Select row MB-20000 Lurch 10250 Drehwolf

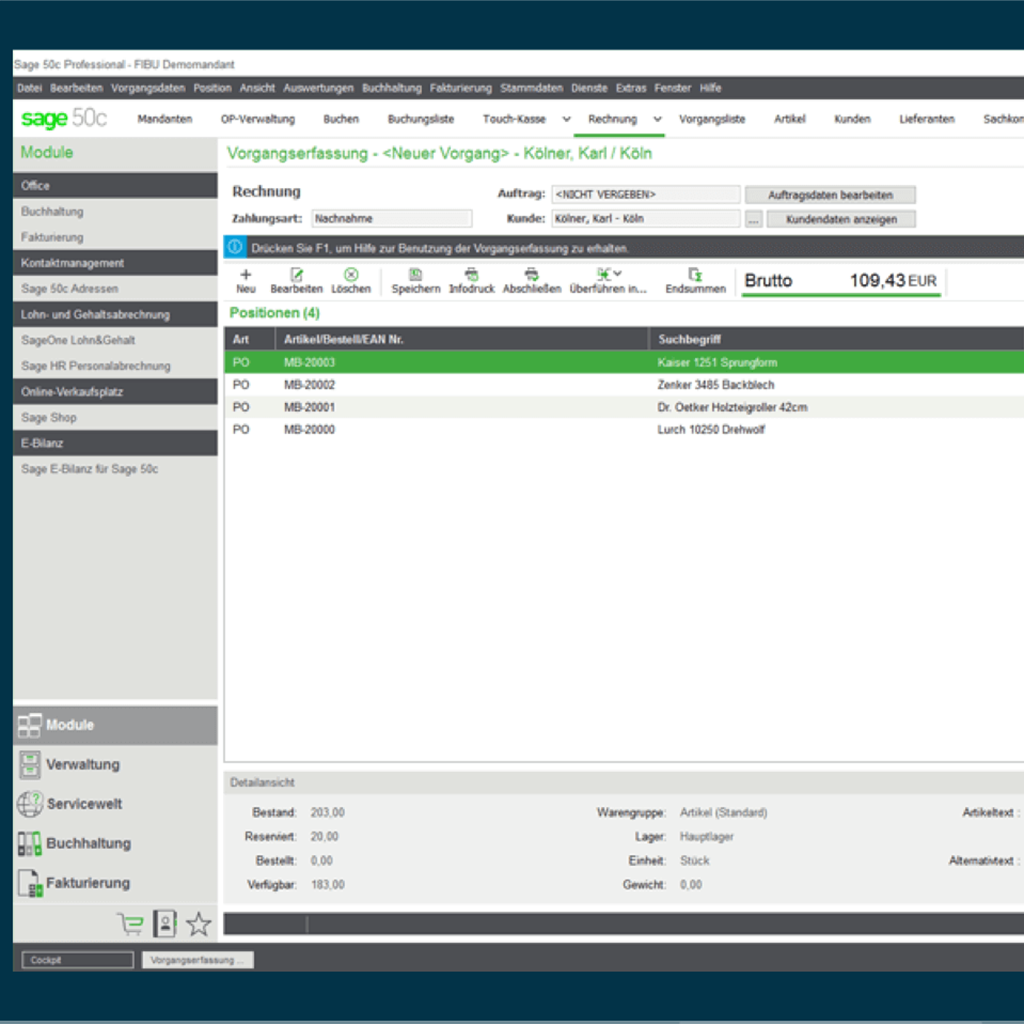click(624, 429)
